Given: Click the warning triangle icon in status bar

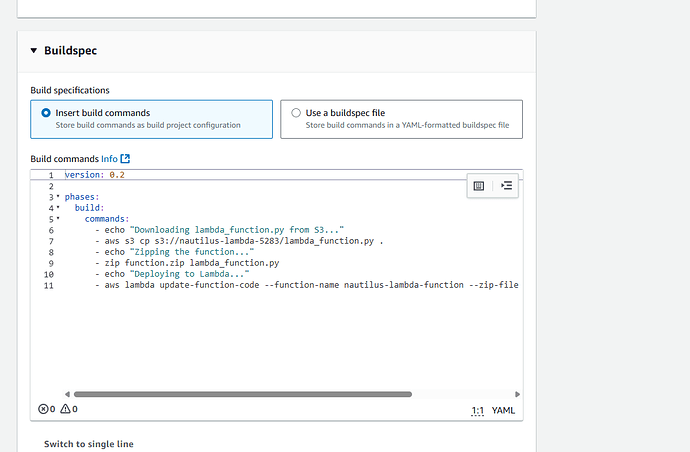Looking at the screenshot, I should point(65,409).
